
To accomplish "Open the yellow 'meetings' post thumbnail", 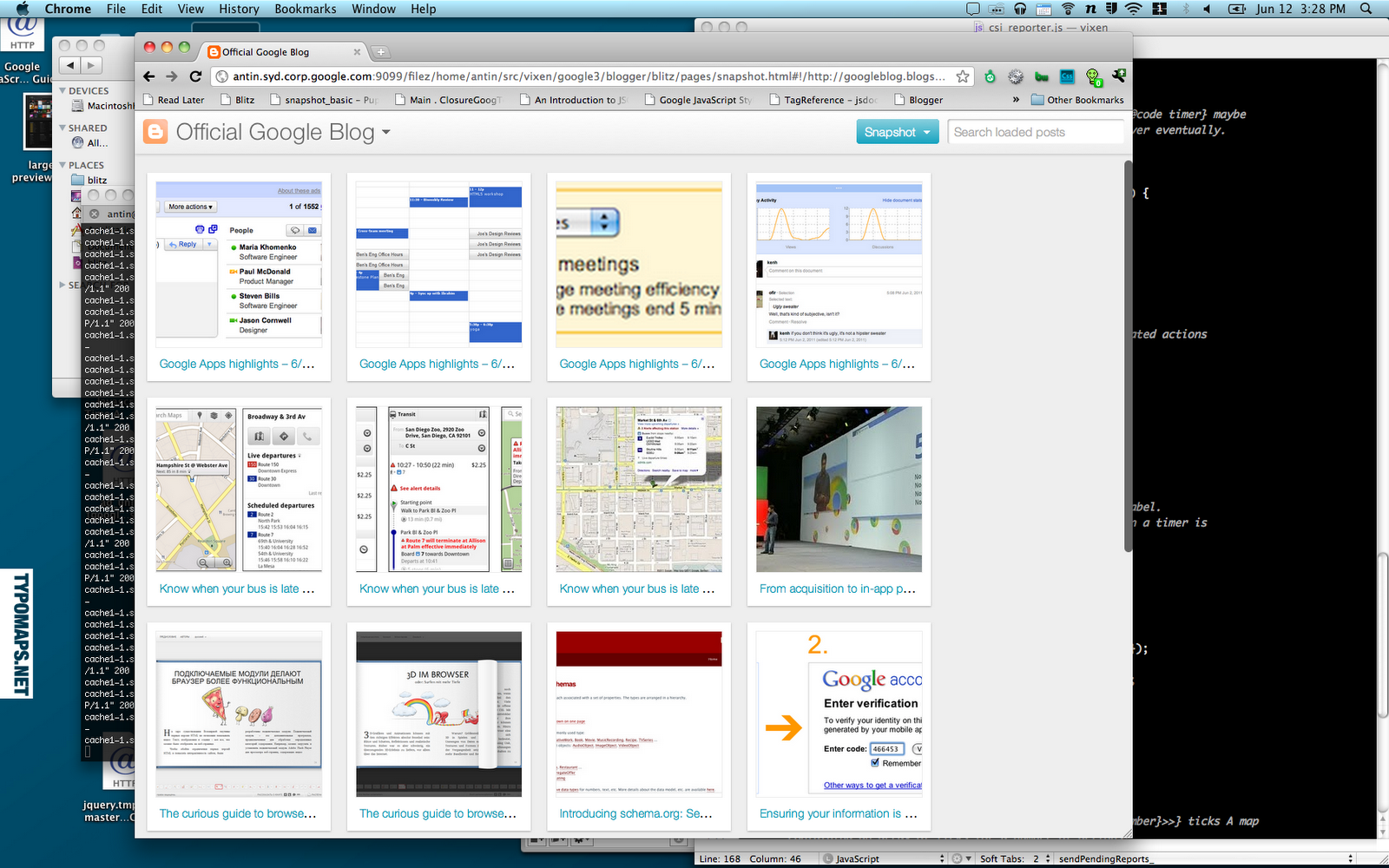I will [x=639, y=265].
